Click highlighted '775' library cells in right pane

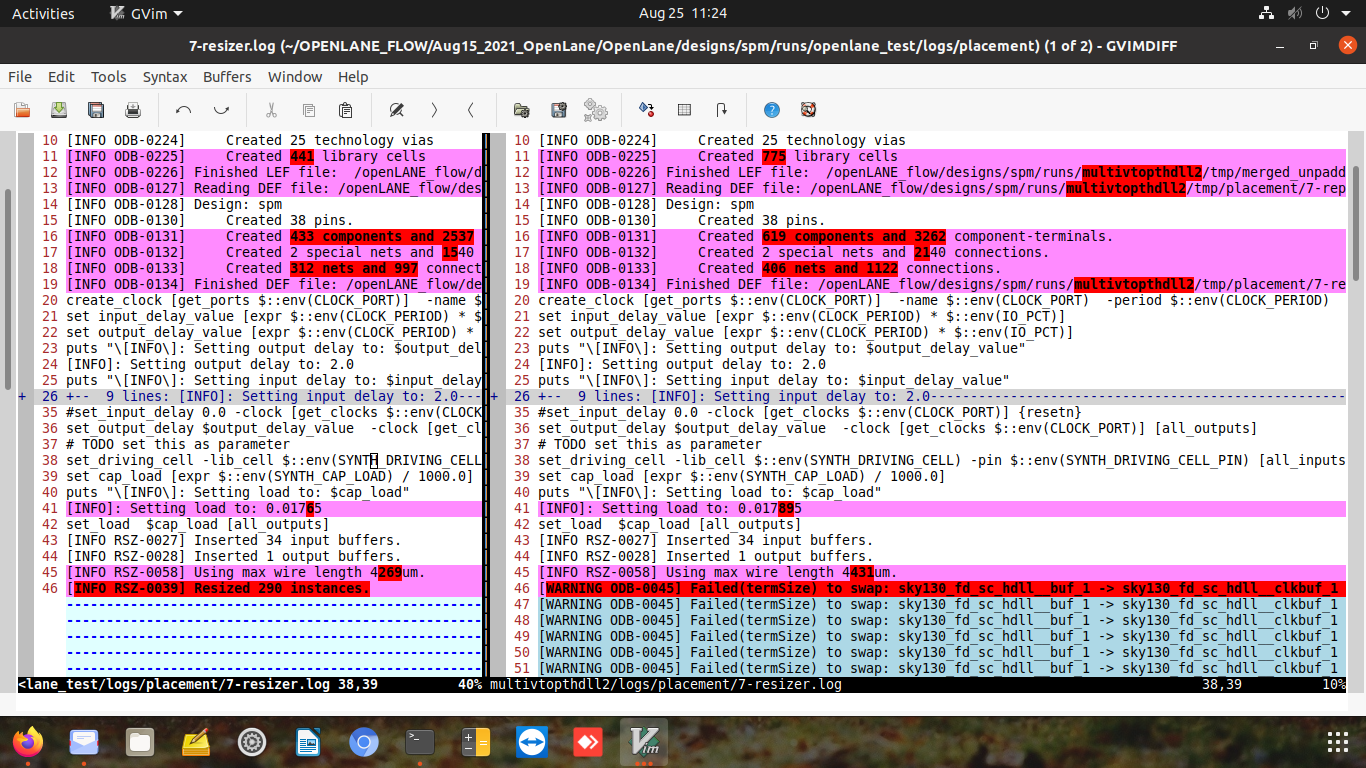(x=774, y=156)
